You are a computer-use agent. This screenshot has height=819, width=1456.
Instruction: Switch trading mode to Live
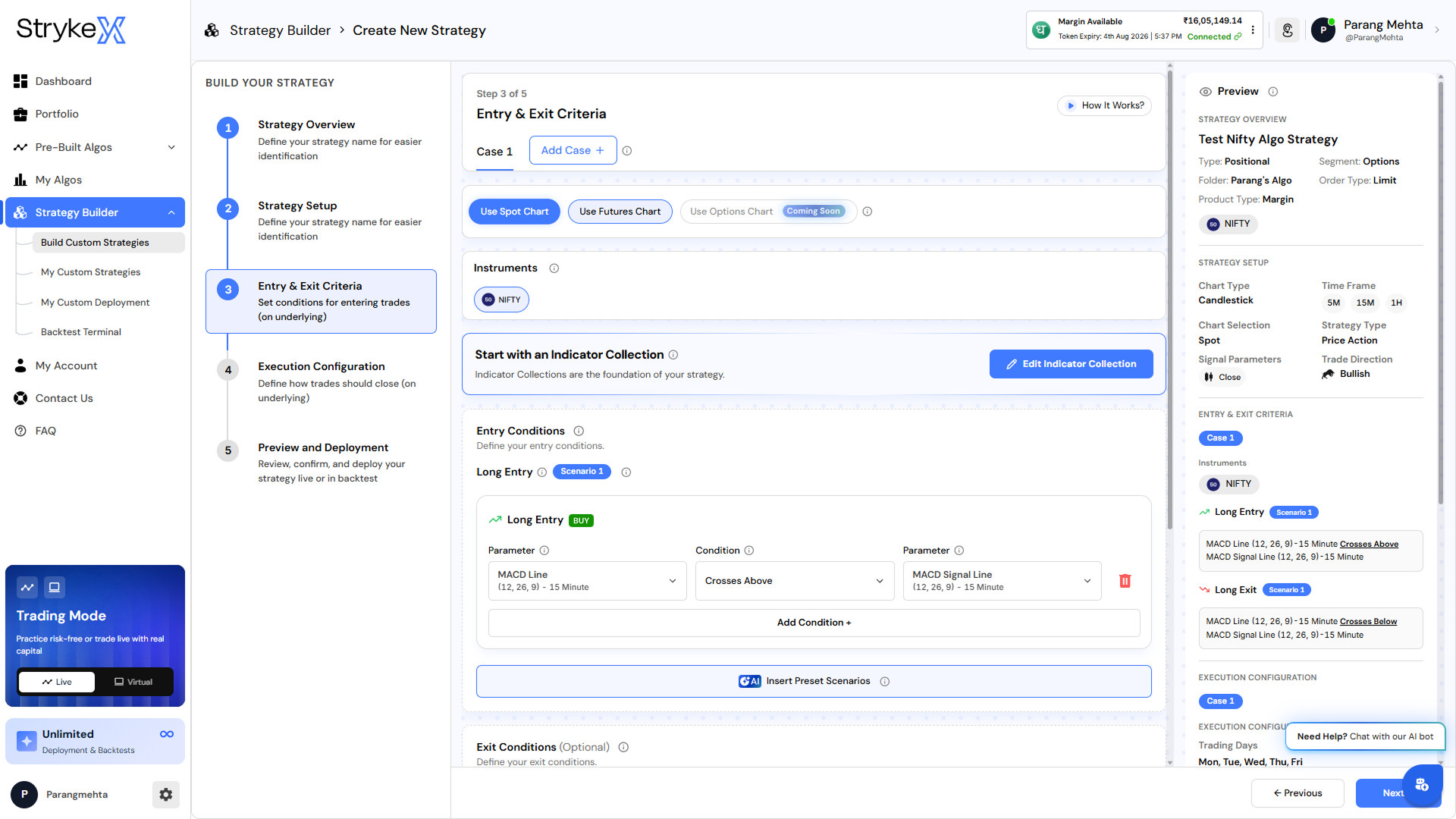tap(57, 682)
